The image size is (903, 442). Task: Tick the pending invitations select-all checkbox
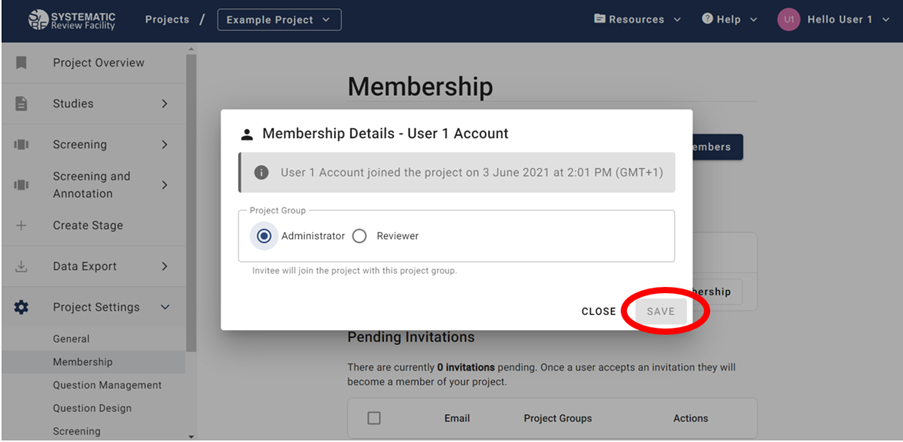click(x=374, y=418)
